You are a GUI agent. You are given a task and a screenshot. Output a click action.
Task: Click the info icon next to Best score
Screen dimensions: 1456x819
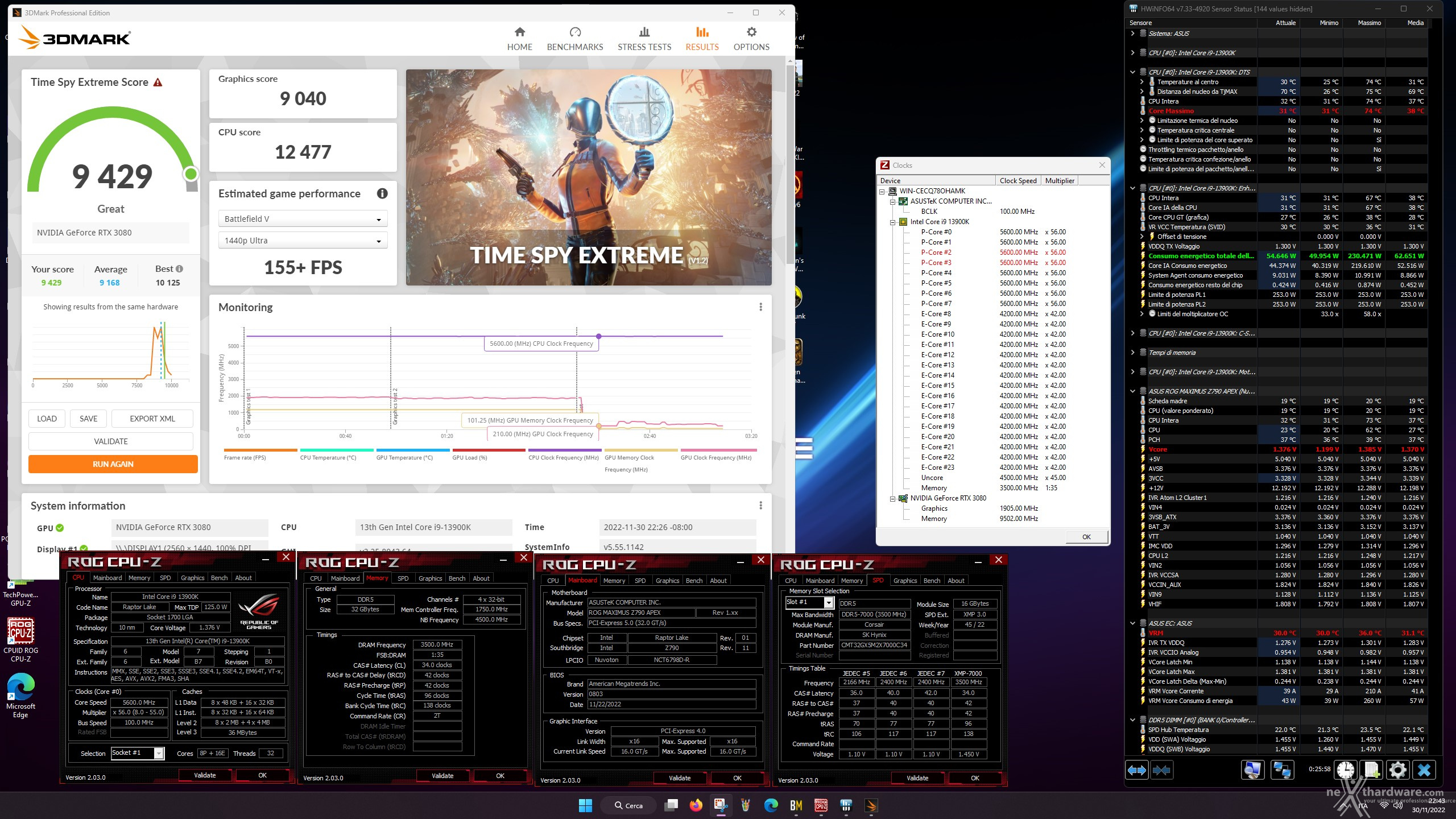coord(180,268)
